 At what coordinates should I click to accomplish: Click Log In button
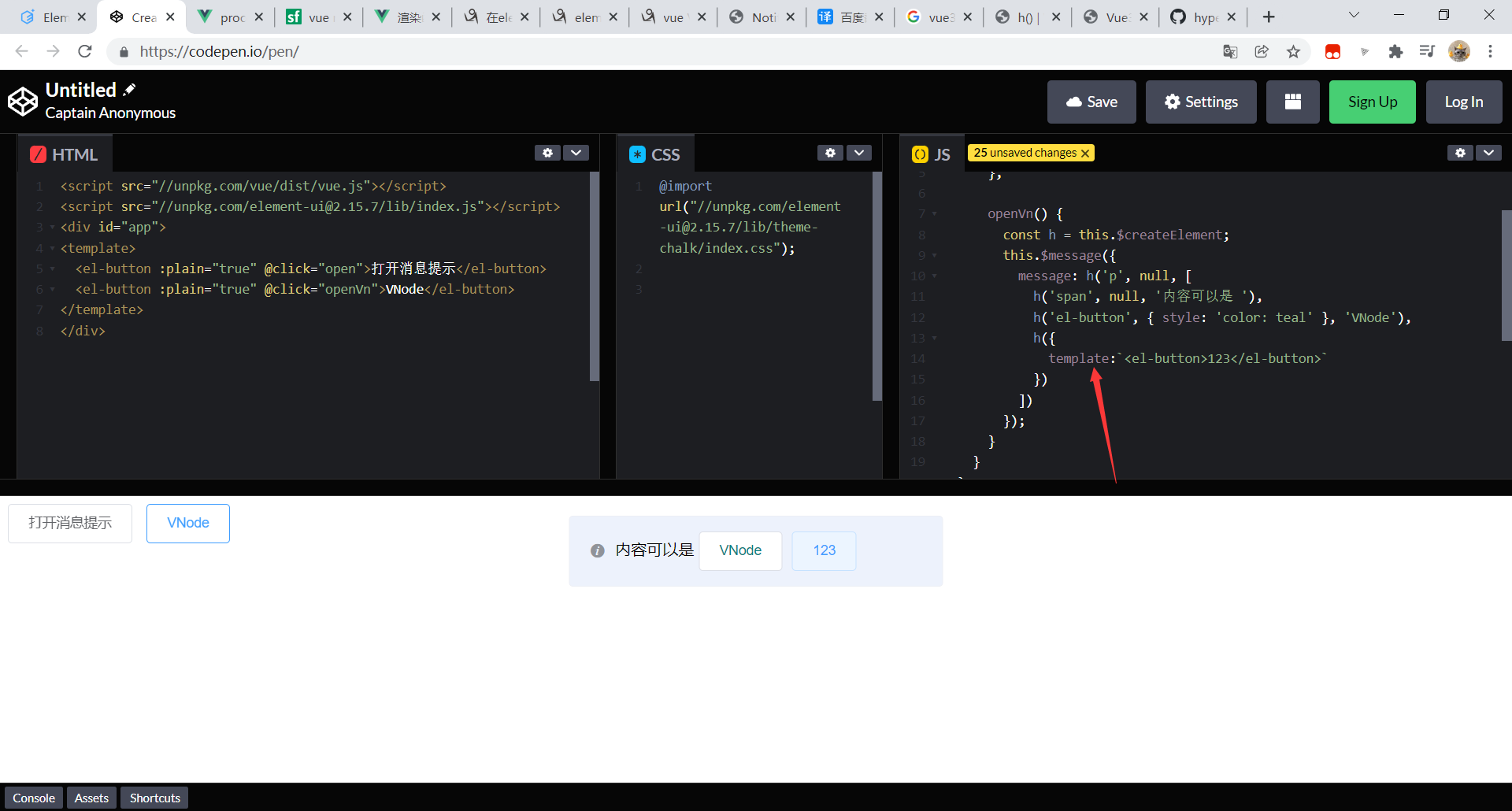(1464, 102)
